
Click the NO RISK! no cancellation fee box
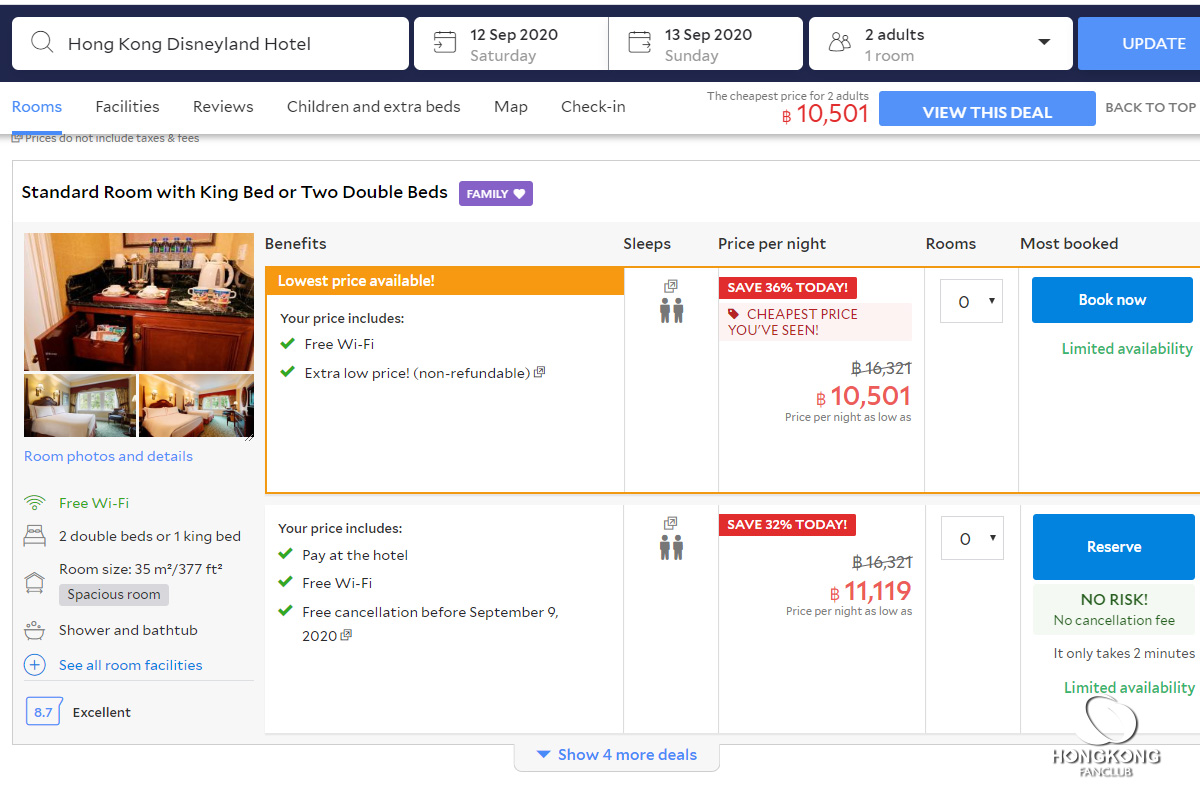click(x=1114, y=610)
